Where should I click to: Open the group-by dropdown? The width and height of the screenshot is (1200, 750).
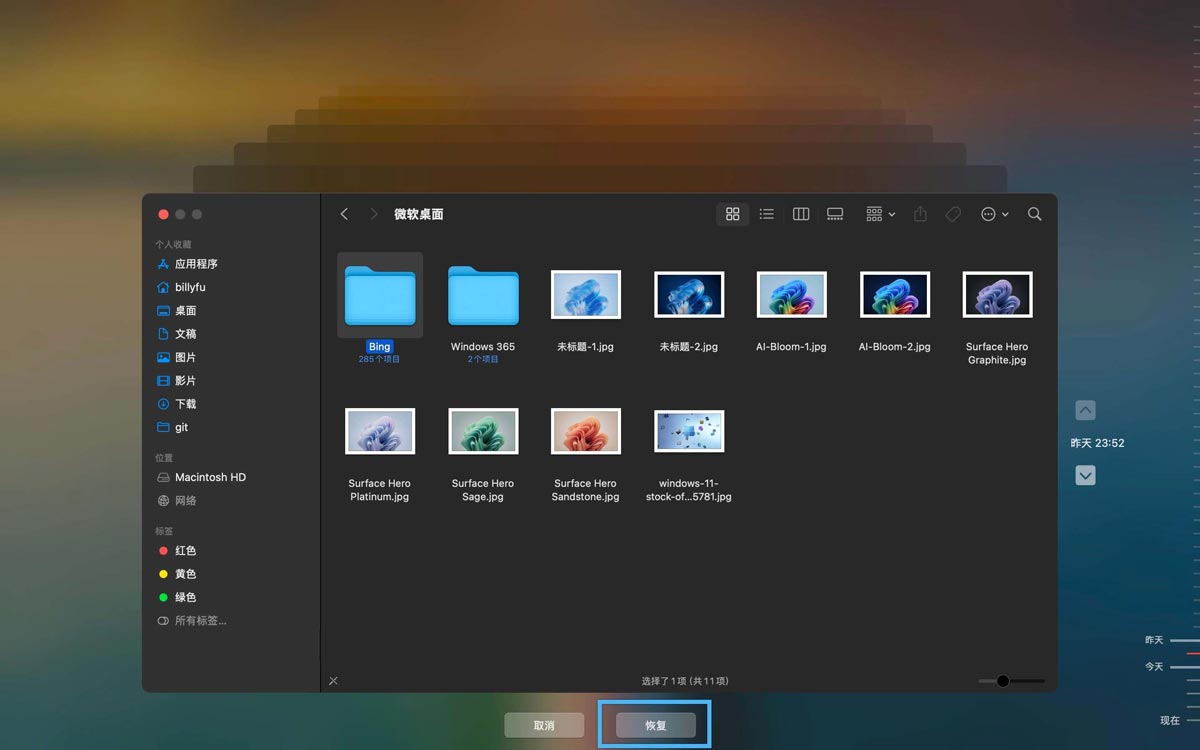(x=880, y=214)
